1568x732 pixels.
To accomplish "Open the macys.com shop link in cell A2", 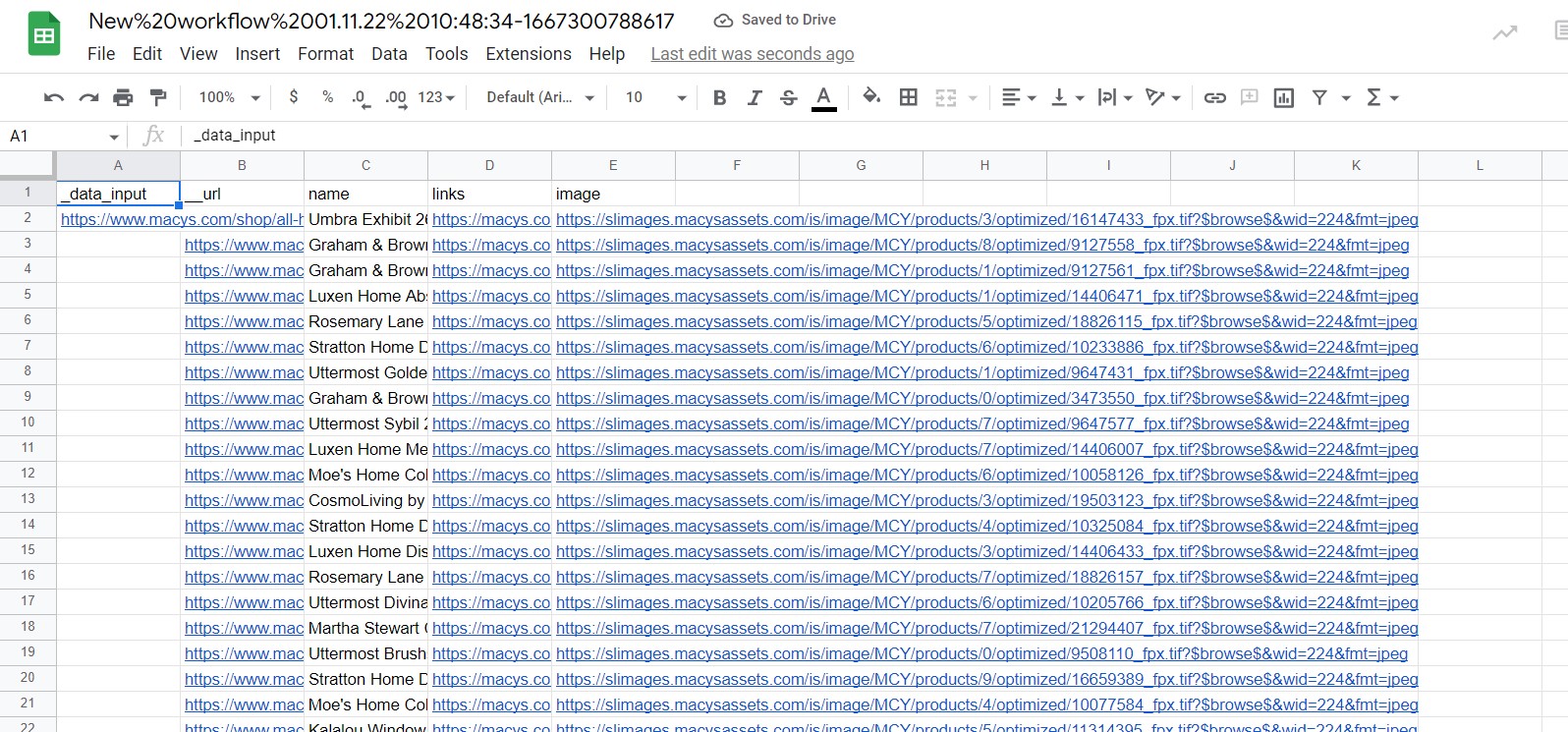I will coord(182,220).
